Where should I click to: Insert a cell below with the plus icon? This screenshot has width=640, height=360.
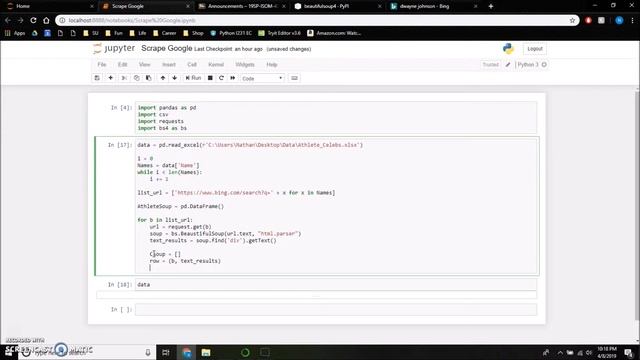[x=110, y=78]
